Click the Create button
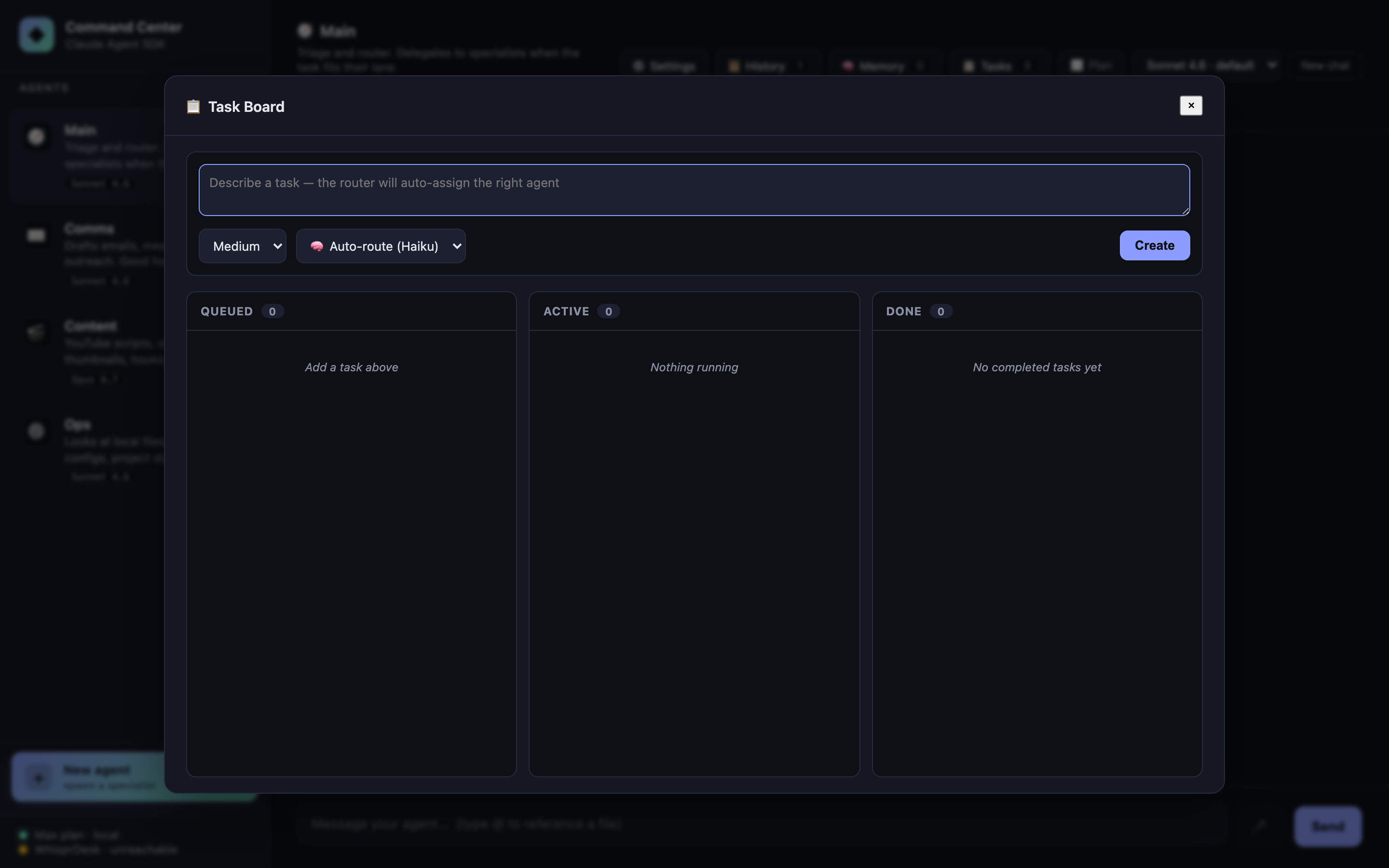The height and width of the screenshot is (868, 1389). coord(1154,245)
